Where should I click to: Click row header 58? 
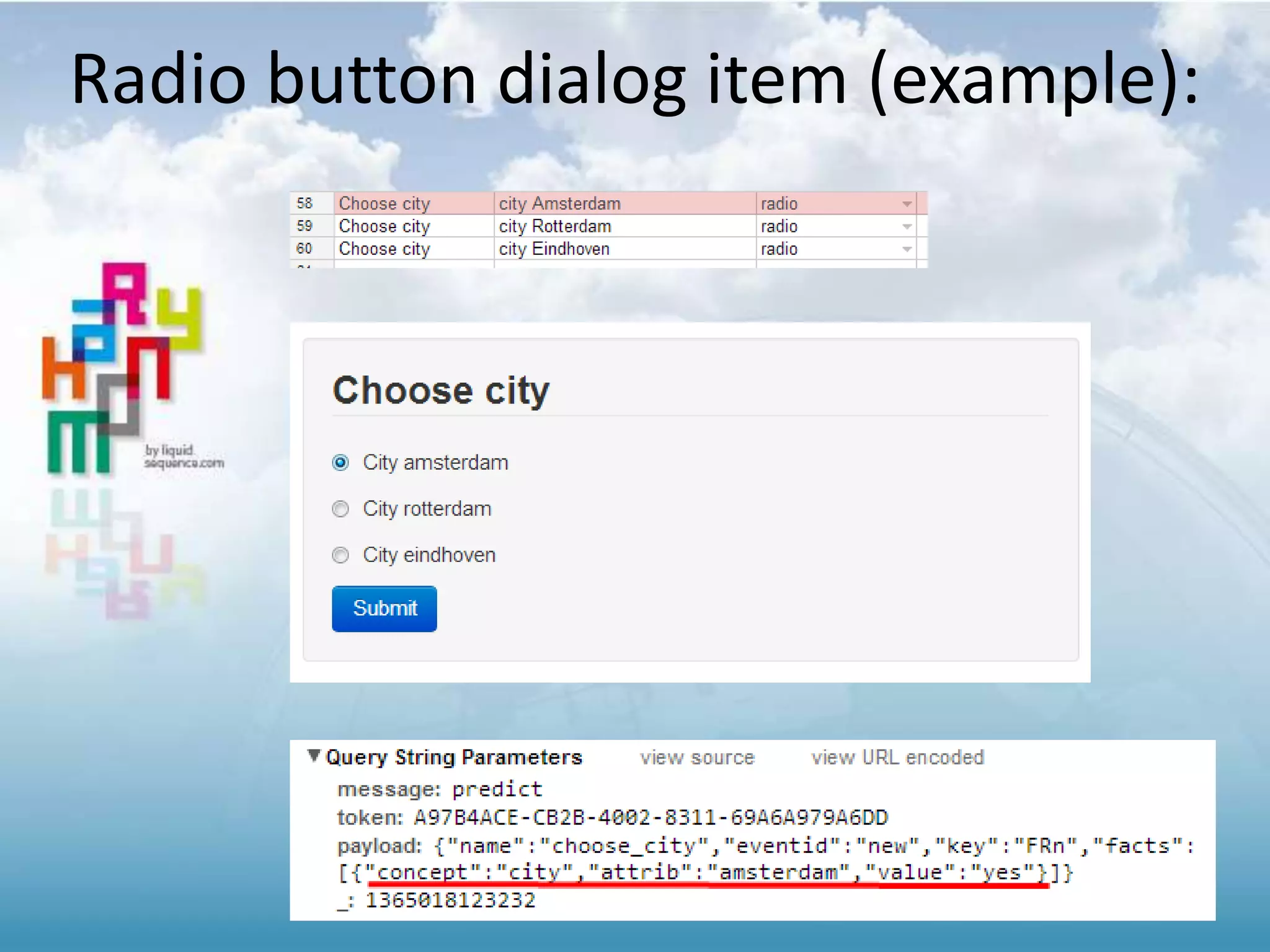(311, 203)
